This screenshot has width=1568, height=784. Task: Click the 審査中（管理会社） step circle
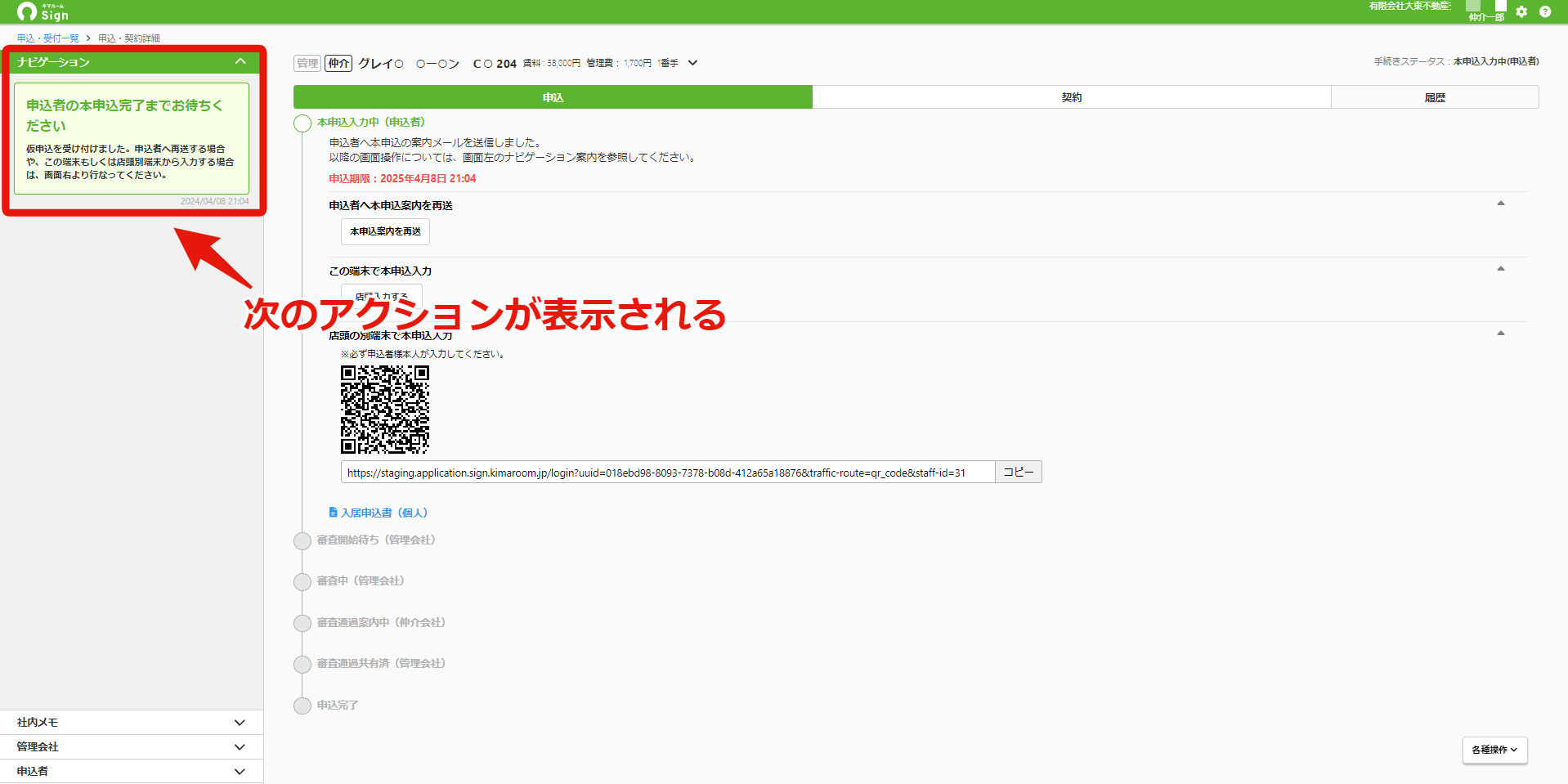pyautogui.click(x=302, y=581)
